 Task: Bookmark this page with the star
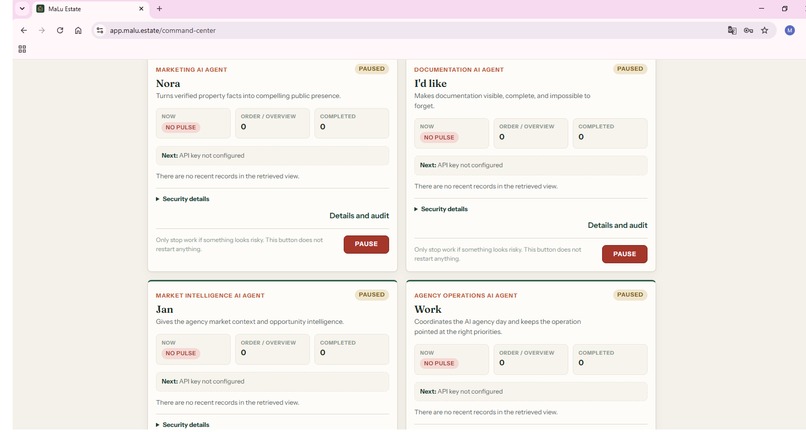[765, 30]
